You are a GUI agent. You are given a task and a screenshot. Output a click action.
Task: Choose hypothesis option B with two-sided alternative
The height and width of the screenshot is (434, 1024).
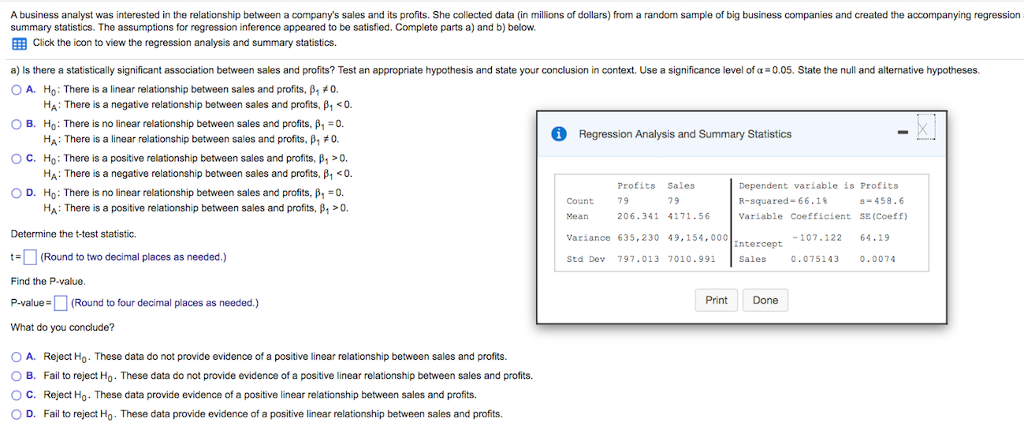[x=17, y=124]
